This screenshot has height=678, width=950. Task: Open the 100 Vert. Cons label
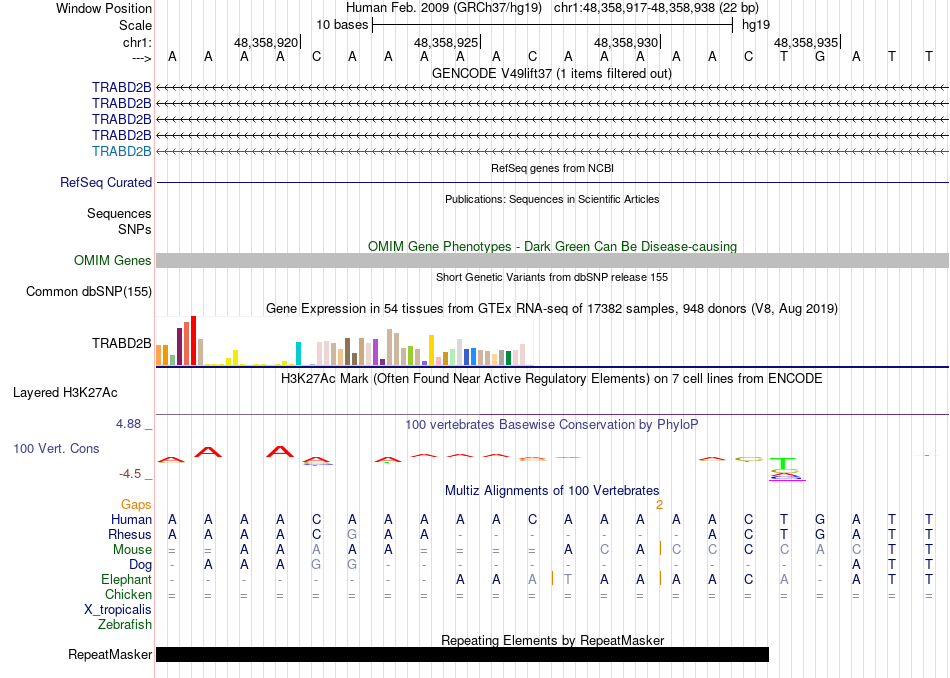[56, 448]
